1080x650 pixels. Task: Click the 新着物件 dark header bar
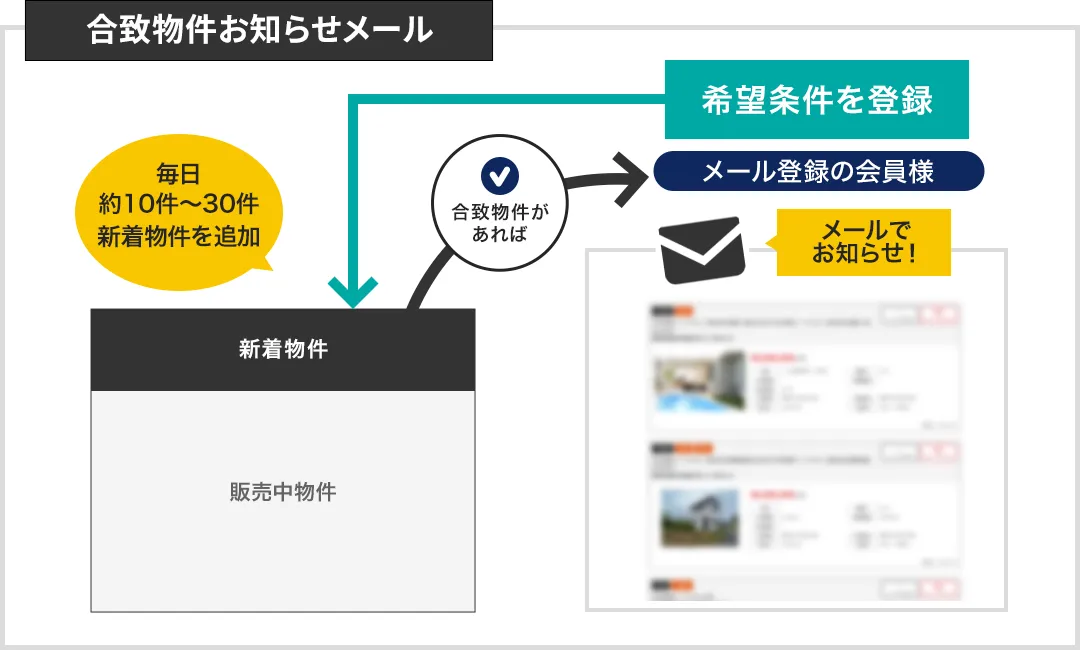point(283,350)
